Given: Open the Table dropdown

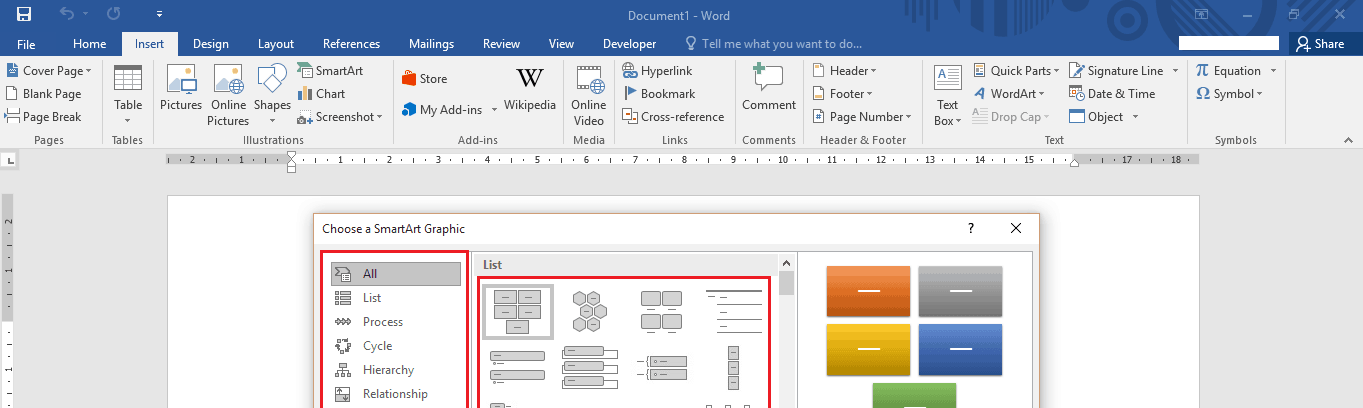Looking at the screenshot, I should tap(128, 95).
